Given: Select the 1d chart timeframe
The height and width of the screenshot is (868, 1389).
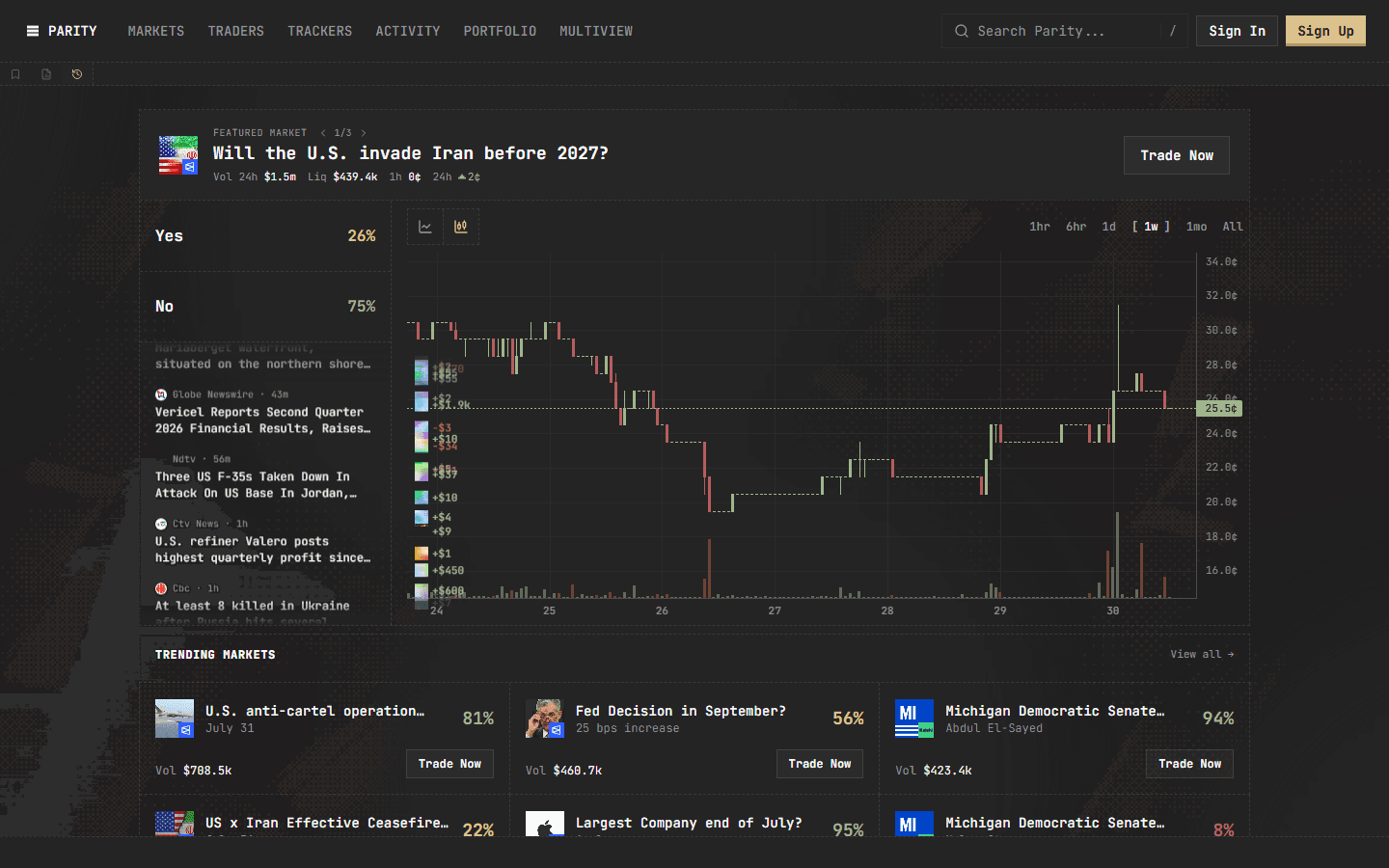Looking at the screenshot, I should coord(1109,227).
